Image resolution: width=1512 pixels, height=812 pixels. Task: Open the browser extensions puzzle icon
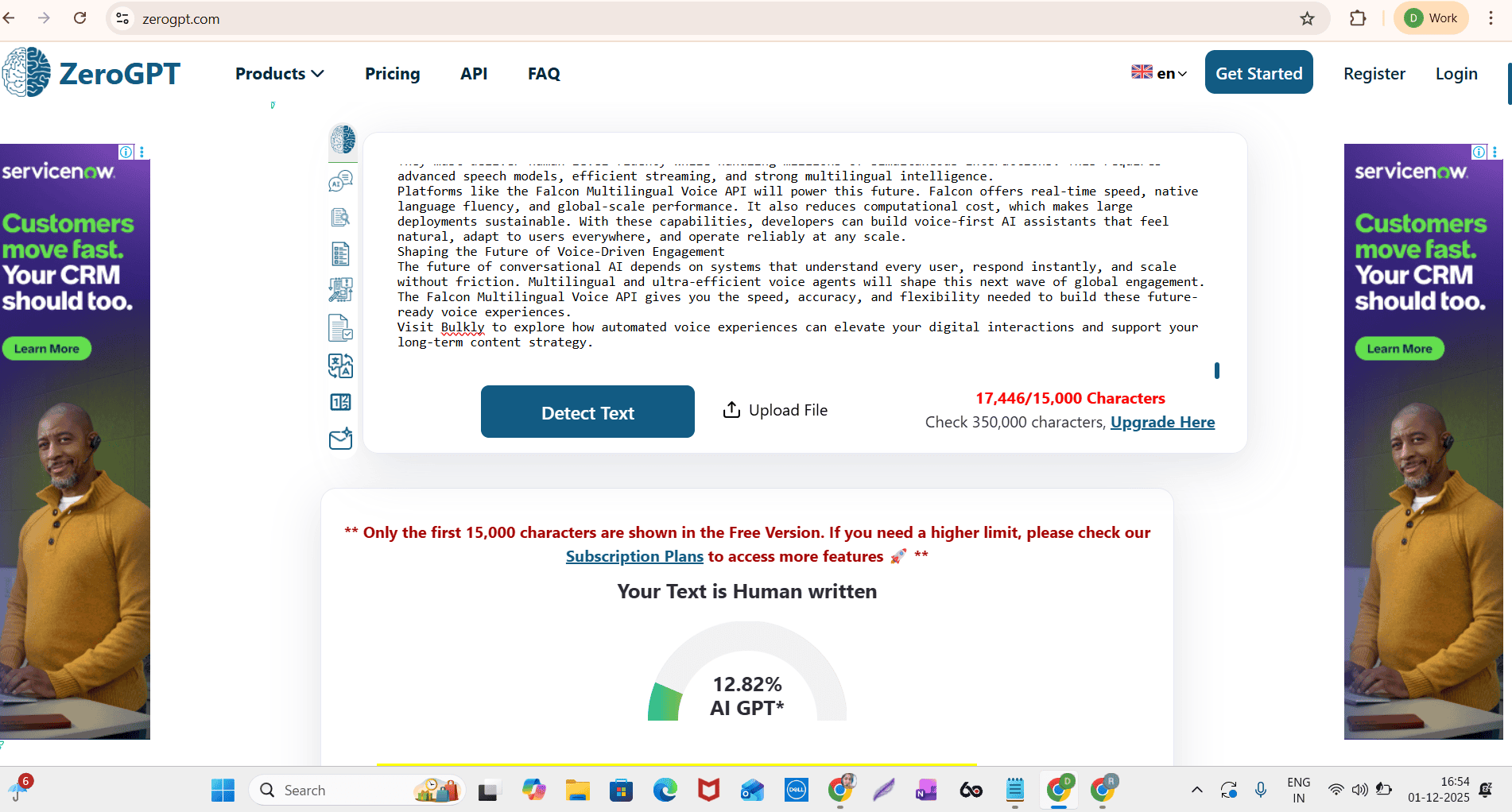(1358, 18)
